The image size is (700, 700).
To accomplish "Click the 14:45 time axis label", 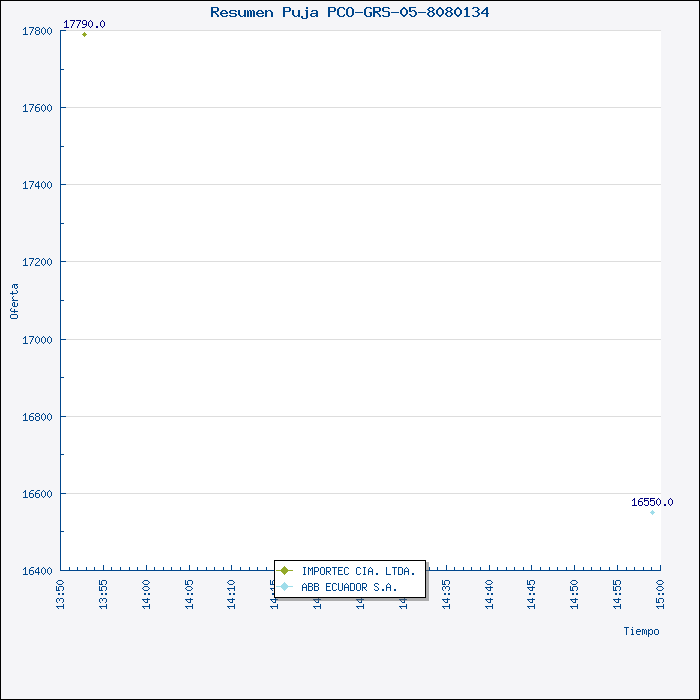I will click(x=532, y=592).
